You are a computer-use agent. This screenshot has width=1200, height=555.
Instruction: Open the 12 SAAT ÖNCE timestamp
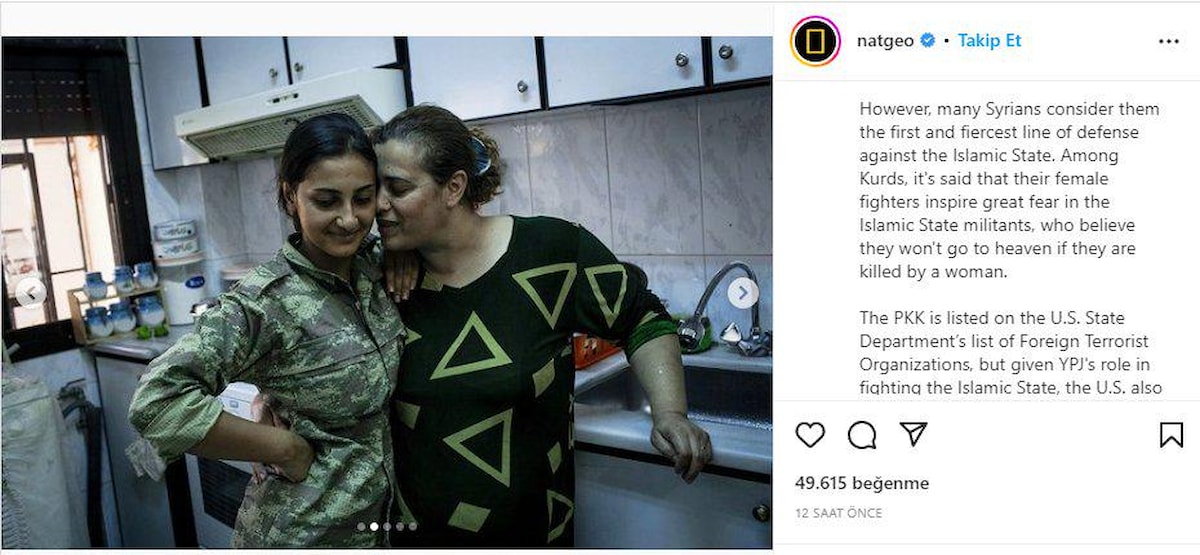tap(839, 513)
